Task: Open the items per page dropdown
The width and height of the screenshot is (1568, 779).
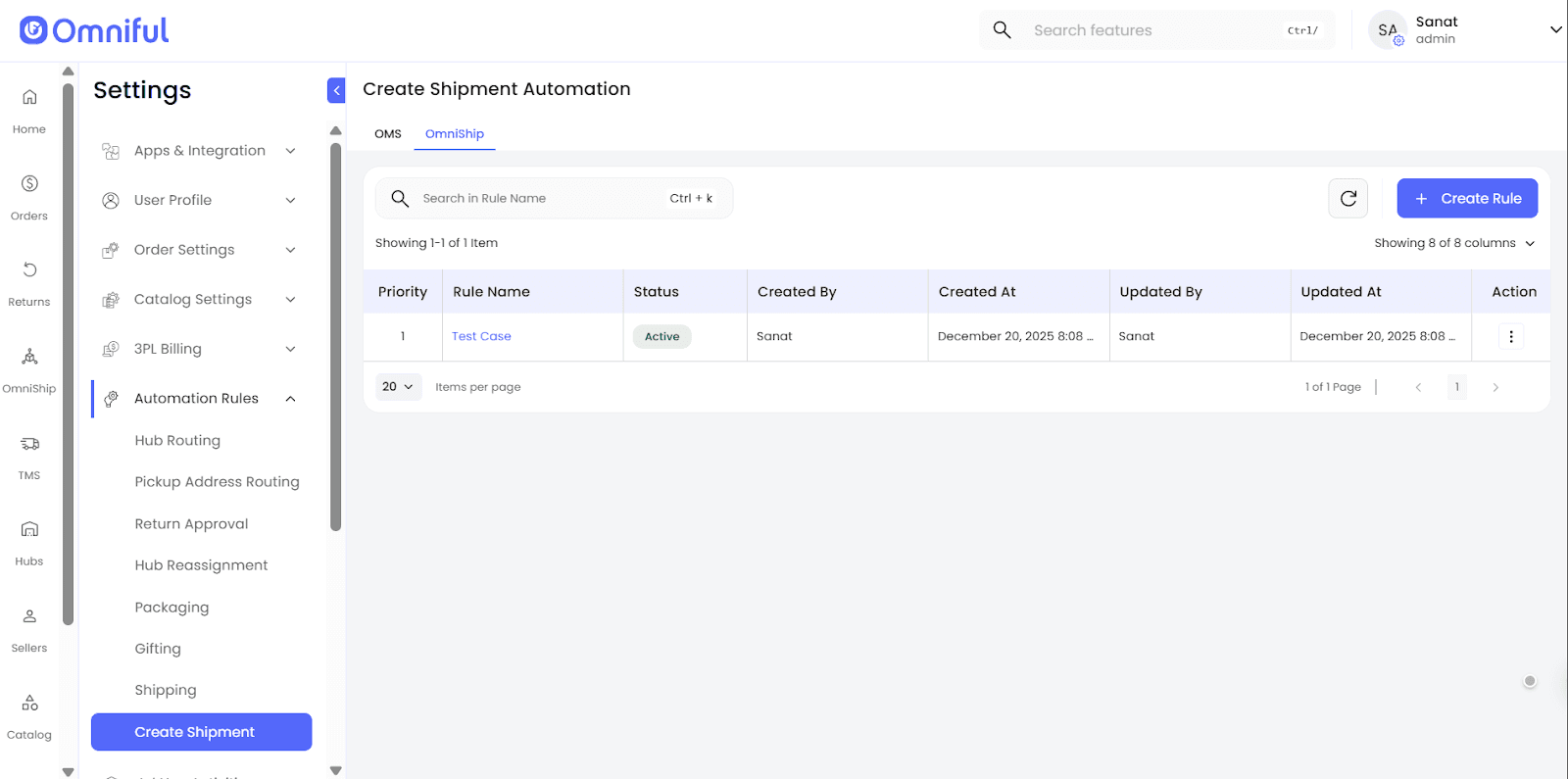Action: pyautogui.click(x=398, y=387)
